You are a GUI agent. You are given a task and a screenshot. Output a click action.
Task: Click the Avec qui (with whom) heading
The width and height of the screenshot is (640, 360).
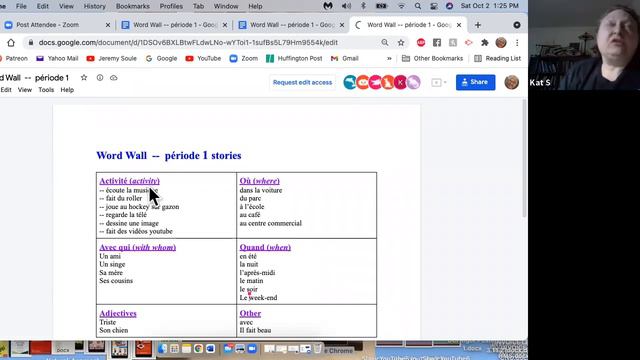coord(138,247)
